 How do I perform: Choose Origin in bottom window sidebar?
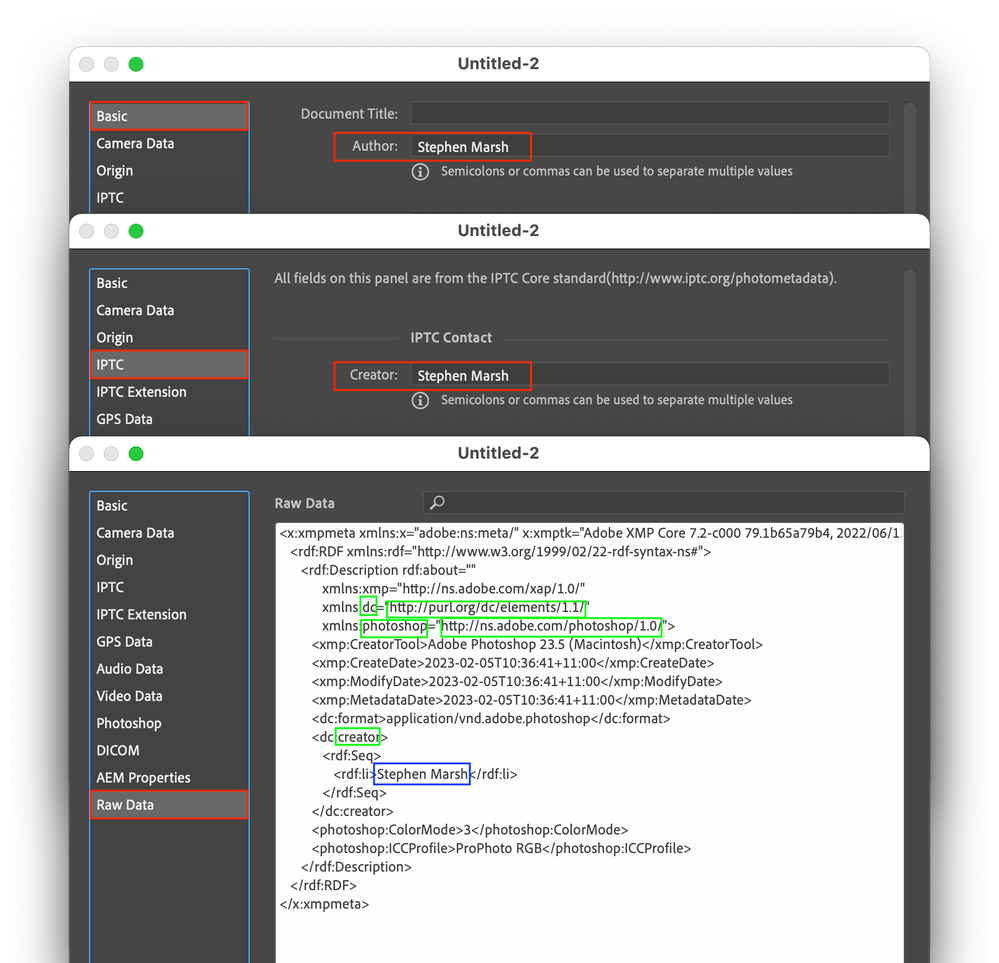tap(169, 560)
